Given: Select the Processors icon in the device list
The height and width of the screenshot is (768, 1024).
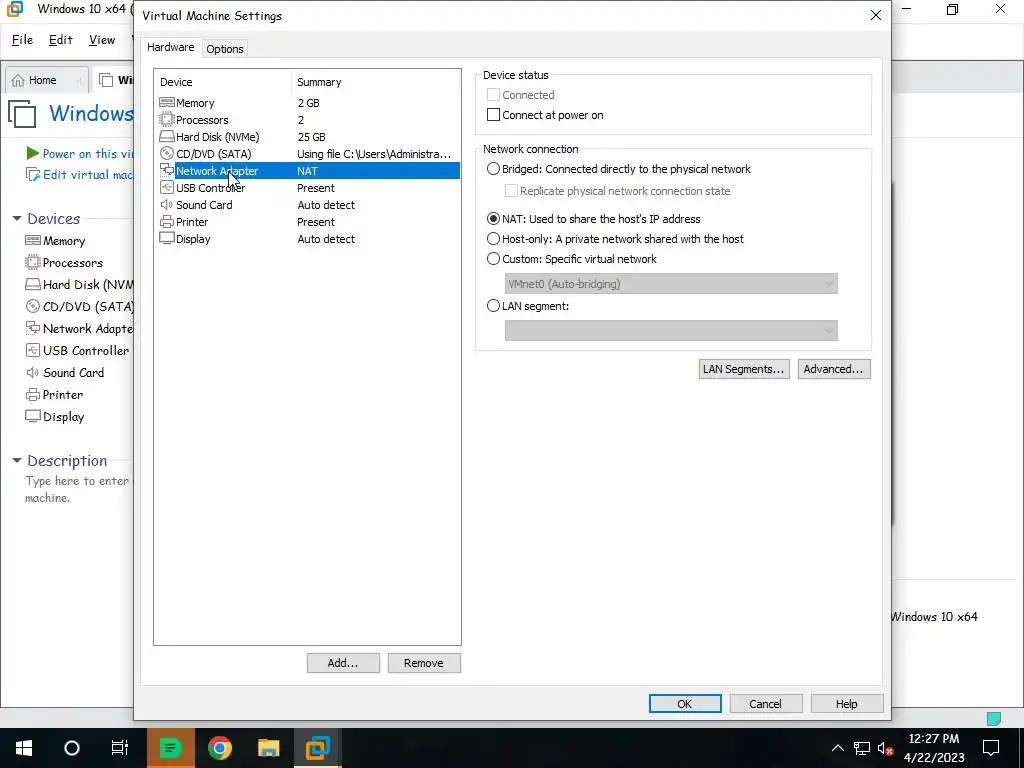Looking at the screenshot, I should pos(167,120).
